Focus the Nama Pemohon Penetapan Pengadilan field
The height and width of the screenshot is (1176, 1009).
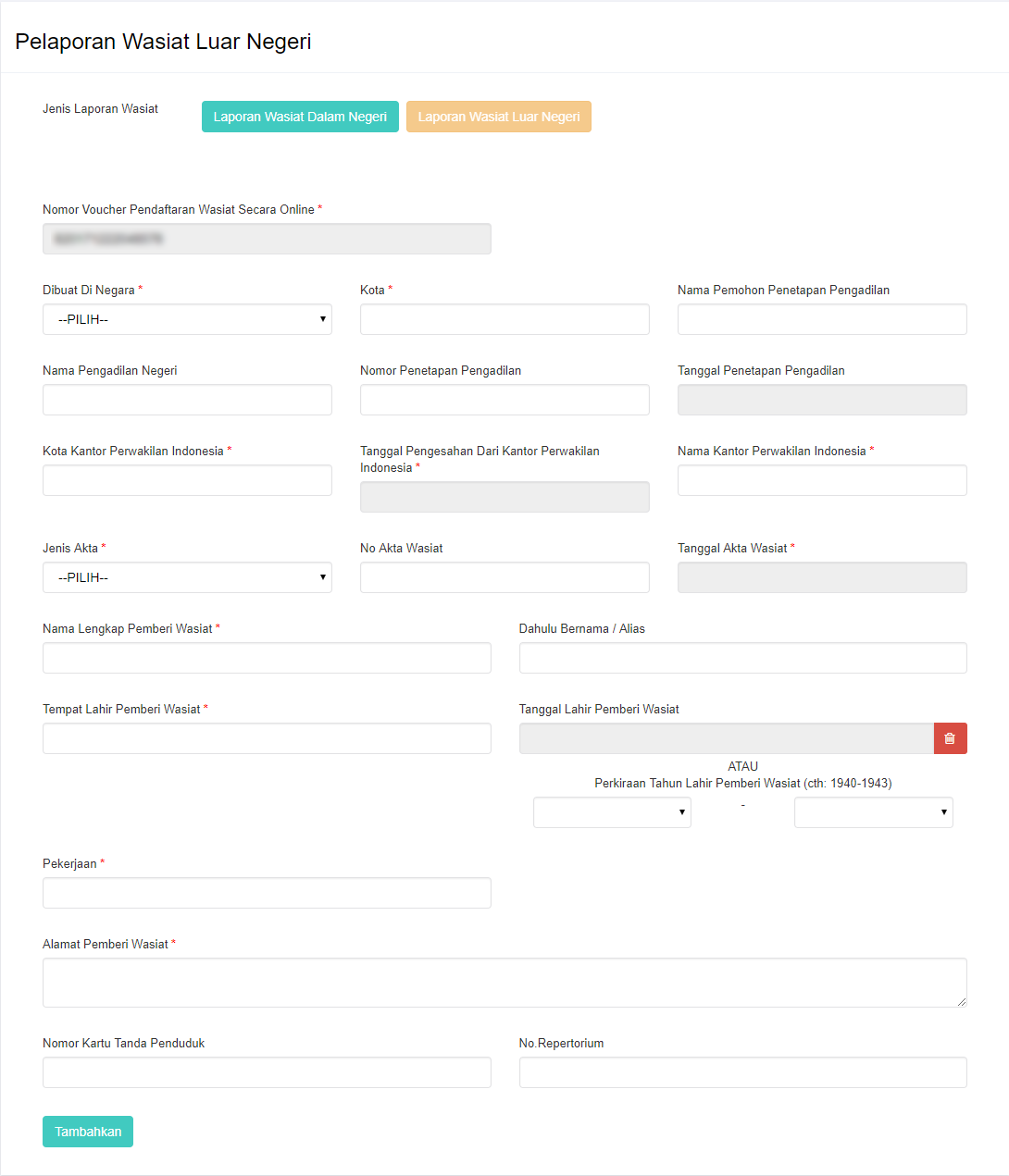pyautogui.click(x=822, y=319)
